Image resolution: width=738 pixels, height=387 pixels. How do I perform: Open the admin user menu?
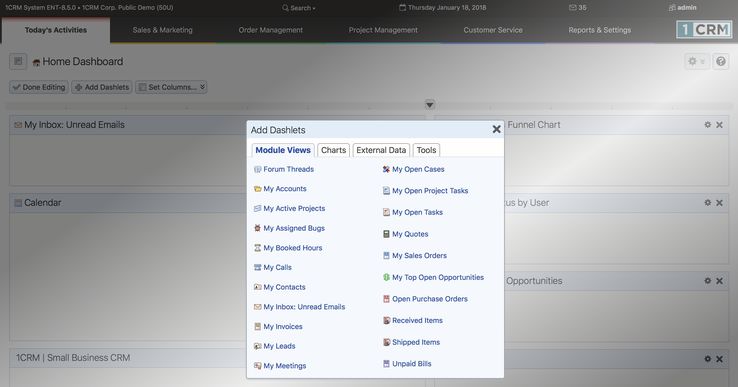682,8
